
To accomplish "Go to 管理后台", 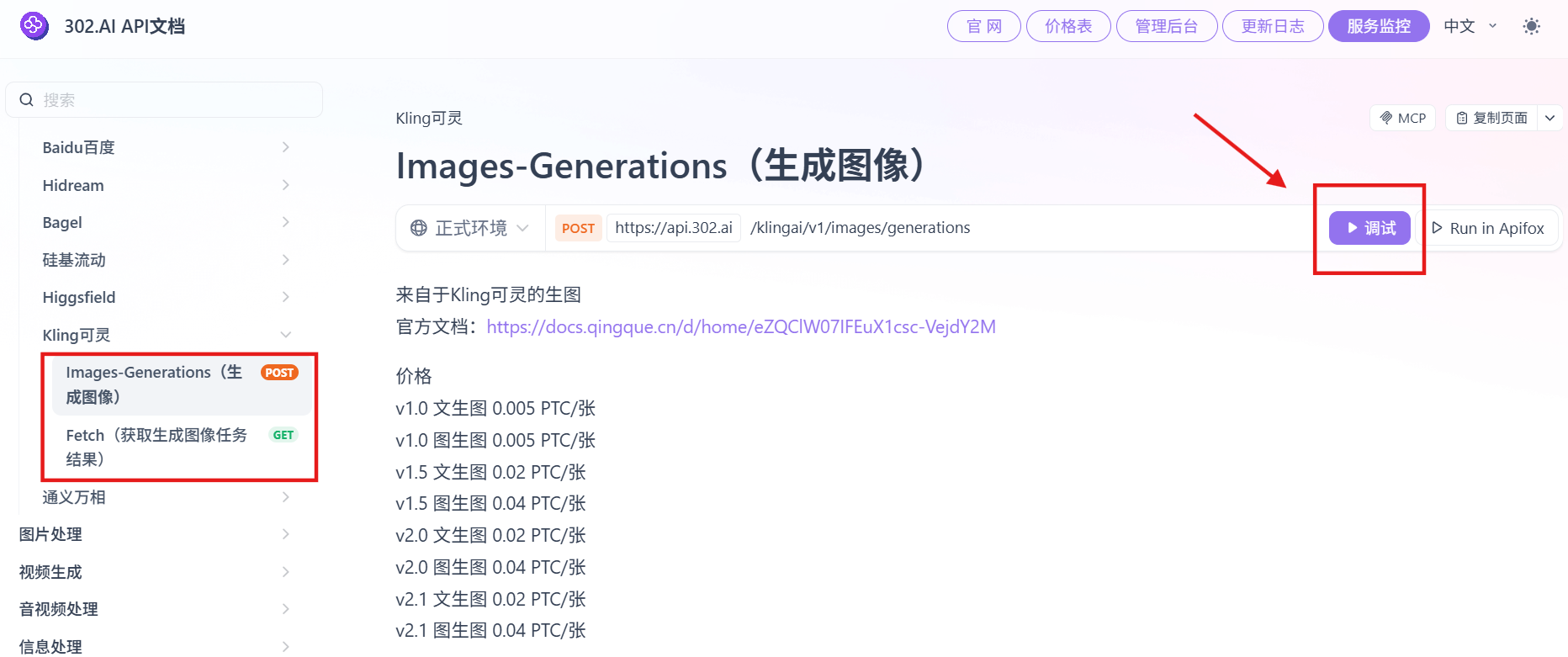I will point(1167,26).
